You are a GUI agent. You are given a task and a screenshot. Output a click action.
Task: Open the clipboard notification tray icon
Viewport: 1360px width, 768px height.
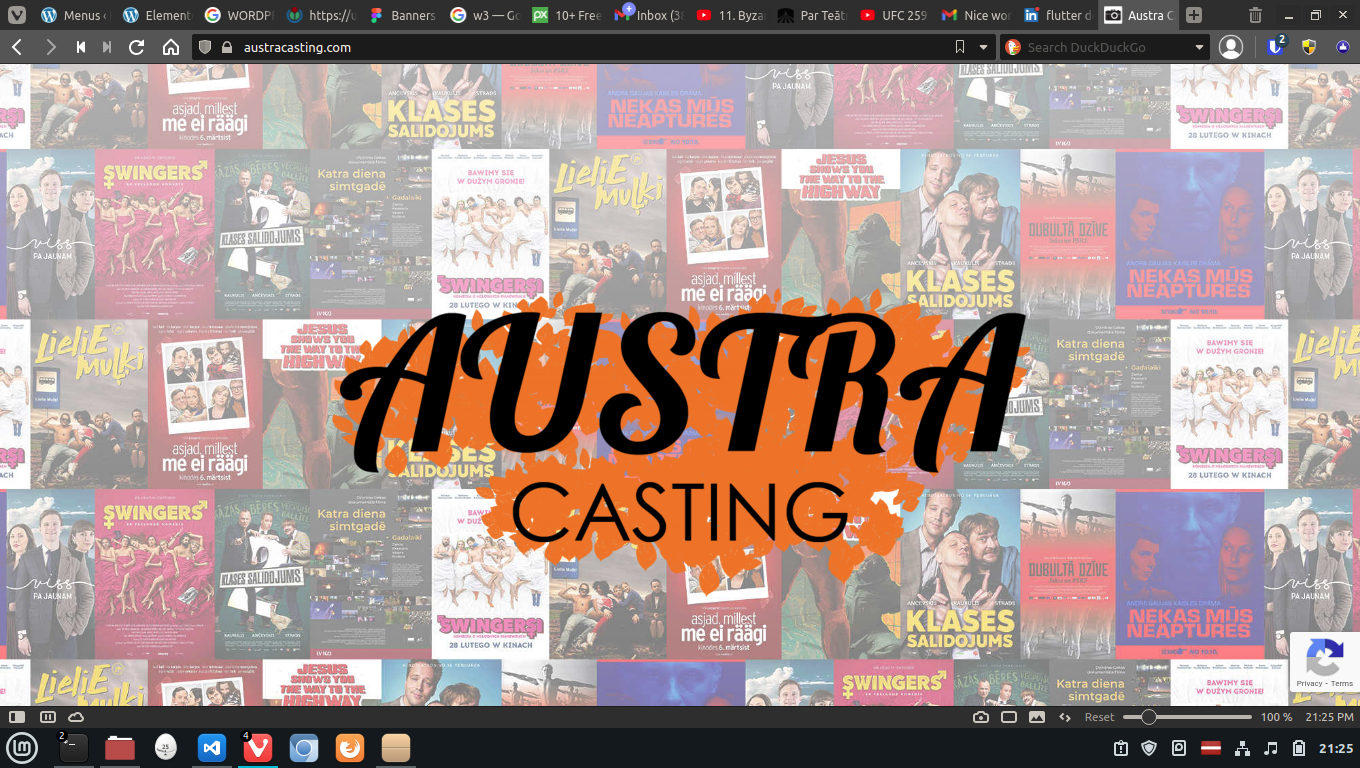1121,748
